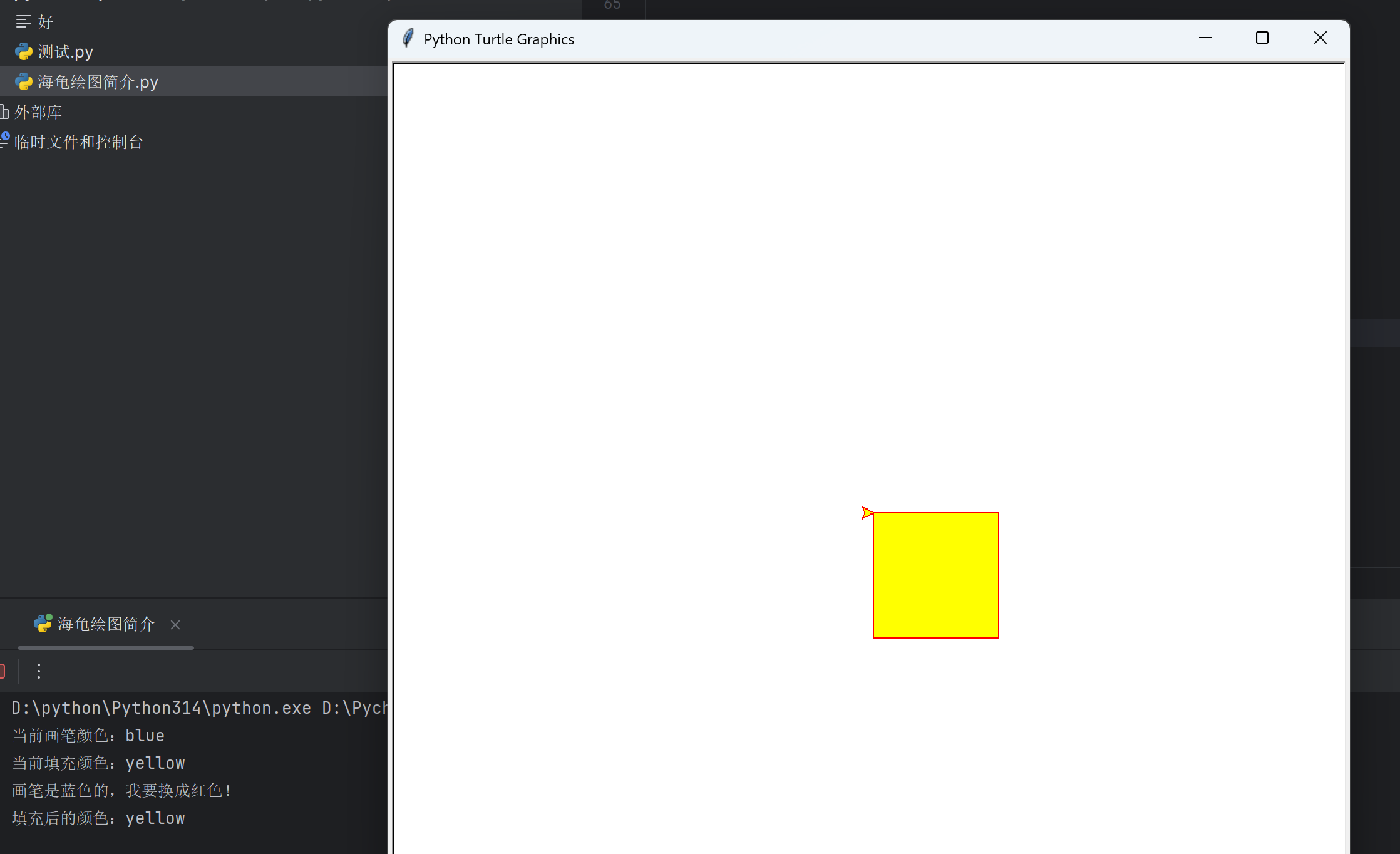Maximize the Python Turtle Graphics window
The width and height of the screenshot is (1400, 854).
pos(1262,38)
